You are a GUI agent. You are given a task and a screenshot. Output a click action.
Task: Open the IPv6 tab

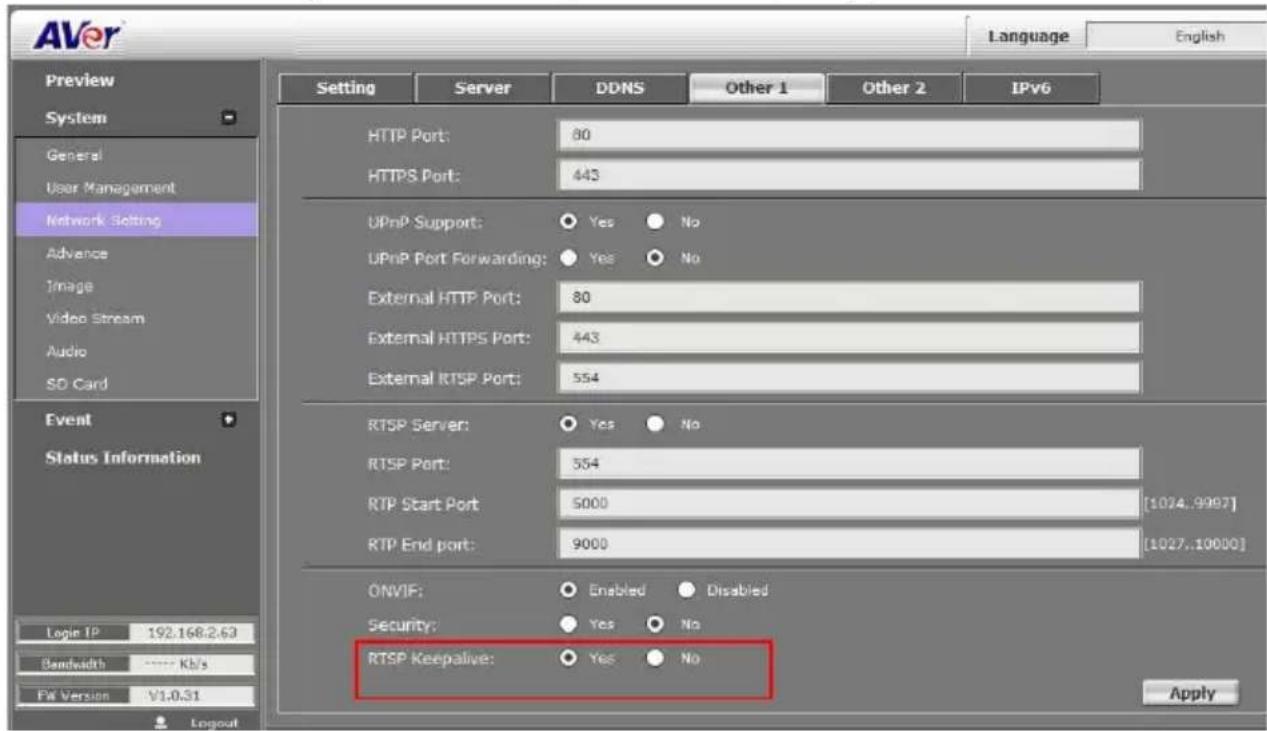1031,88
